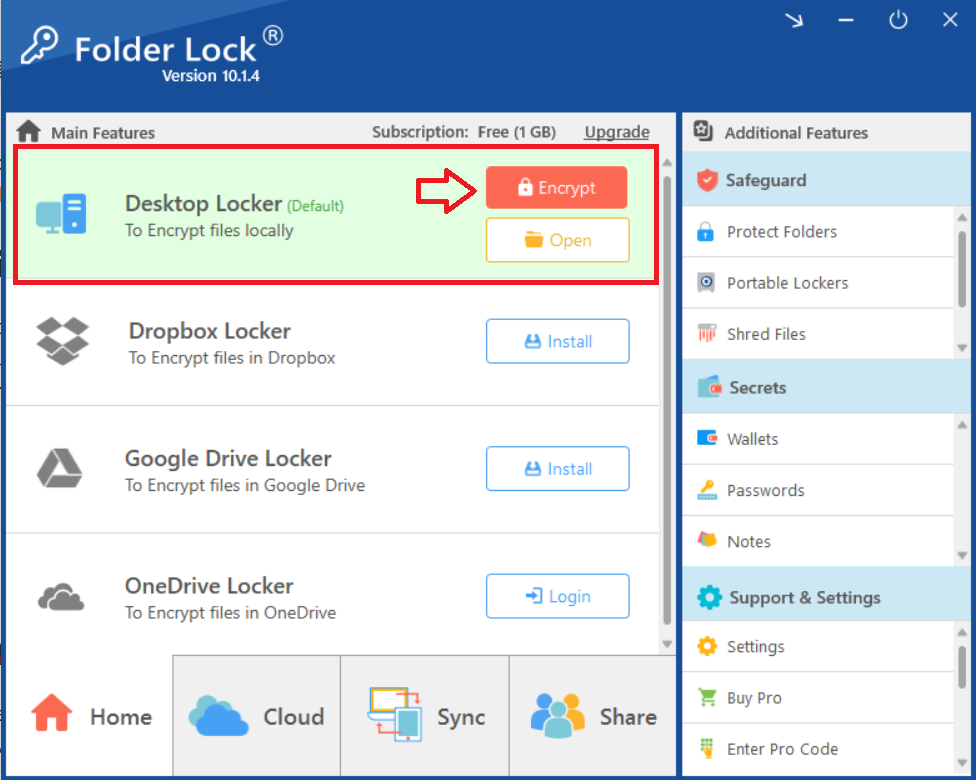977x780 pixels.
Task: Click the main features list scrollbar thumb
Action: coord(667,400)
